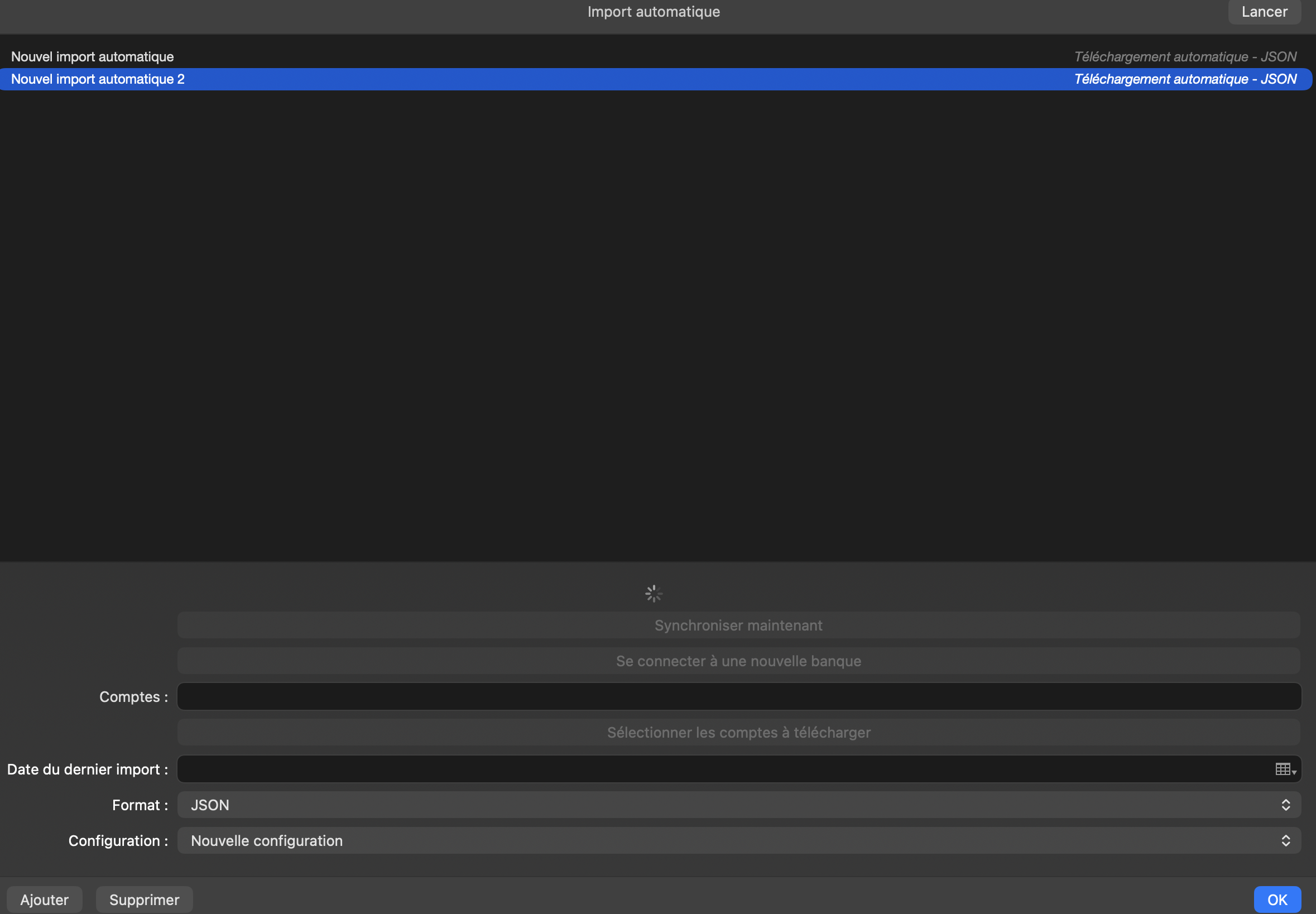
Task: Focus the Comptes input field
Action: [739, 696]
